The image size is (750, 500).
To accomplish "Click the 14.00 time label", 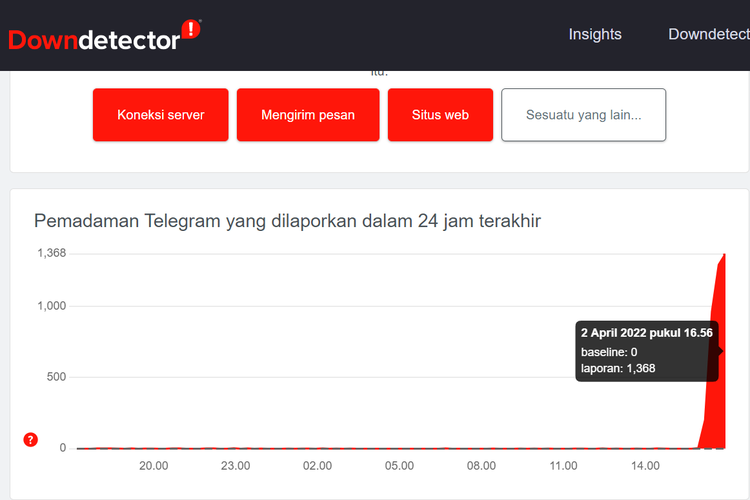I will [645, 466].
